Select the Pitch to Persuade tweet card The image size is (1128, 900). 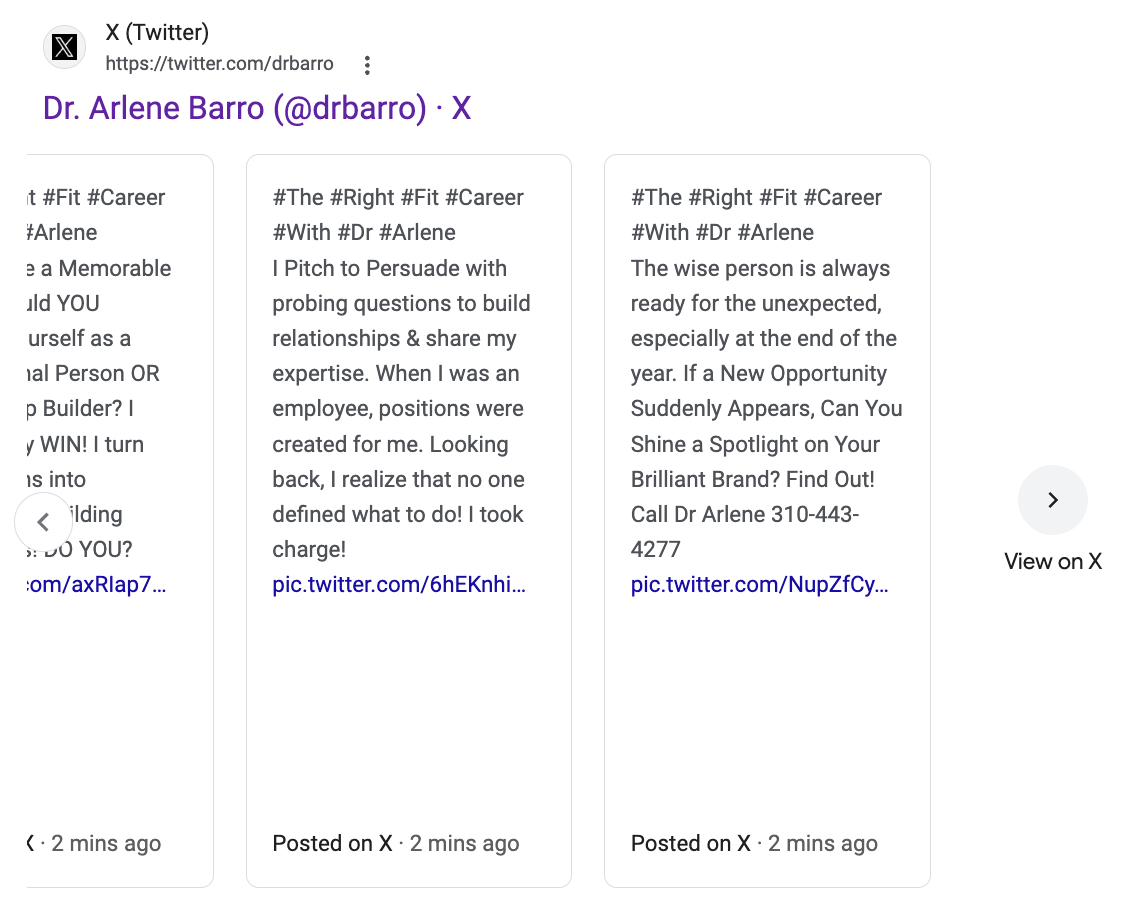(x=409, y=521)
